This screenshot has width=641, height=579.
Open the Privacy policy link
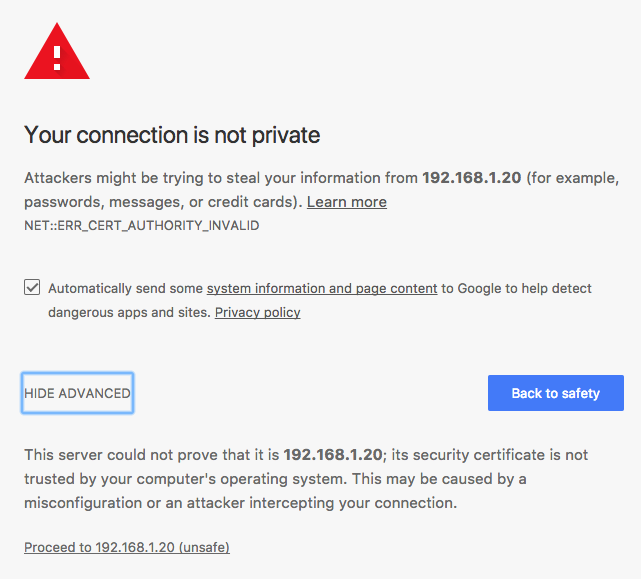[x=258, y=312]
